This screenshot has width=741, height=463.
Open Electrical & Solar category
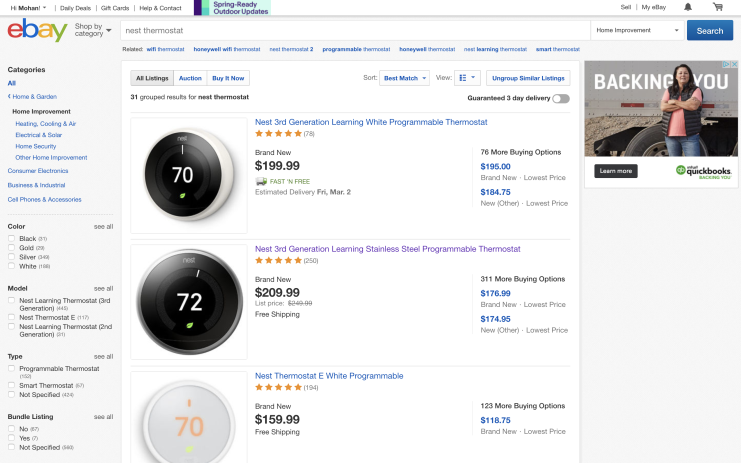click(38, 135)
